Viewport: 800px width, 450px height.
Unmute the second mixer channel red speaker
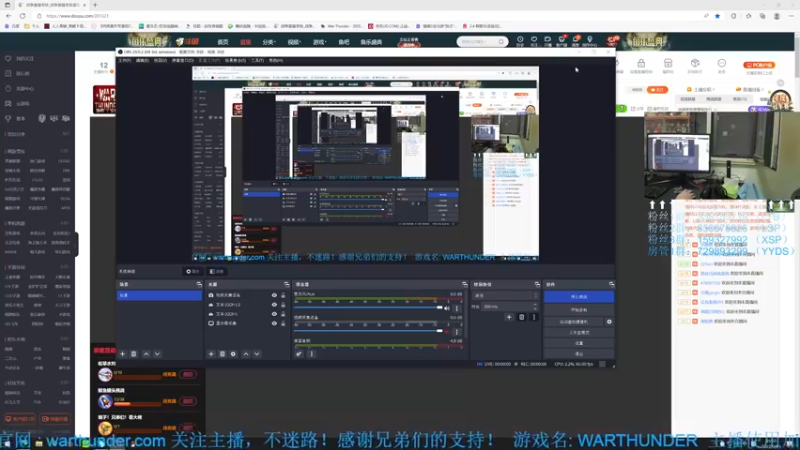[447, 332]
